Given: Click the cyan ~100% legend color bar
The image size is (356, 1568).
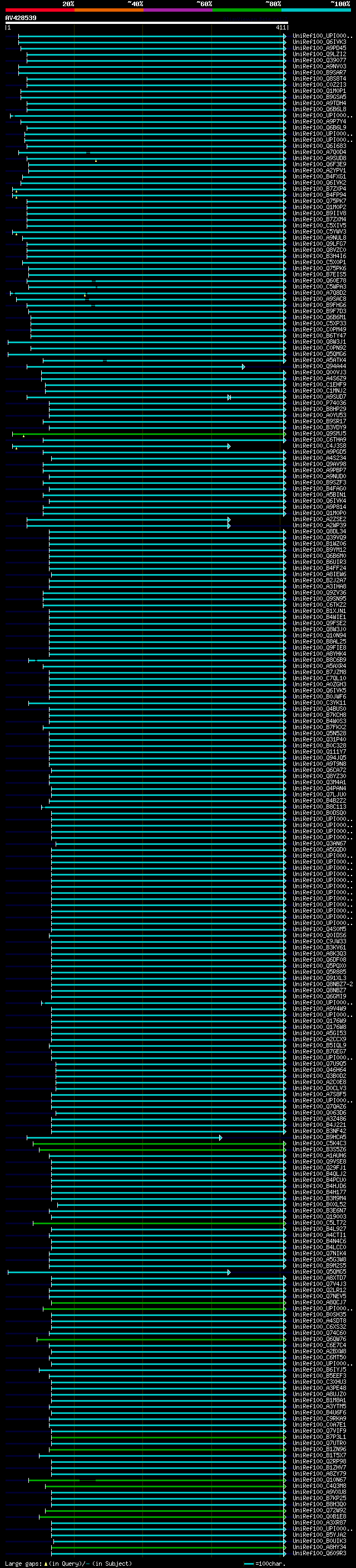Looking at the screenshot, I should click(316, 10).
